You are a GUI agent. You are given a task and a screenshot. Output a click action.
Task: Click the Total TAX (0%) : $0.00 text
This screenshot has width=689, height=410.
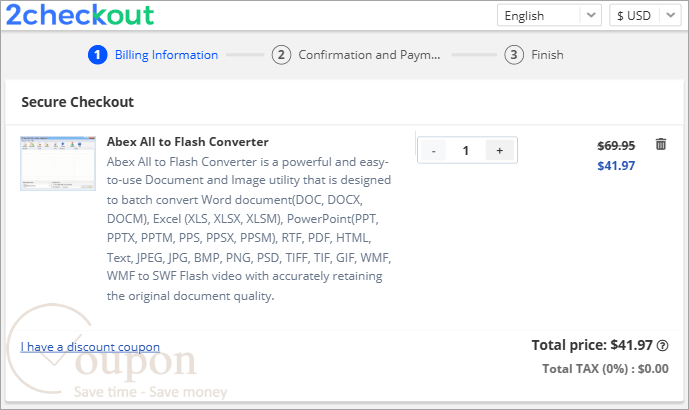(605, 369)
